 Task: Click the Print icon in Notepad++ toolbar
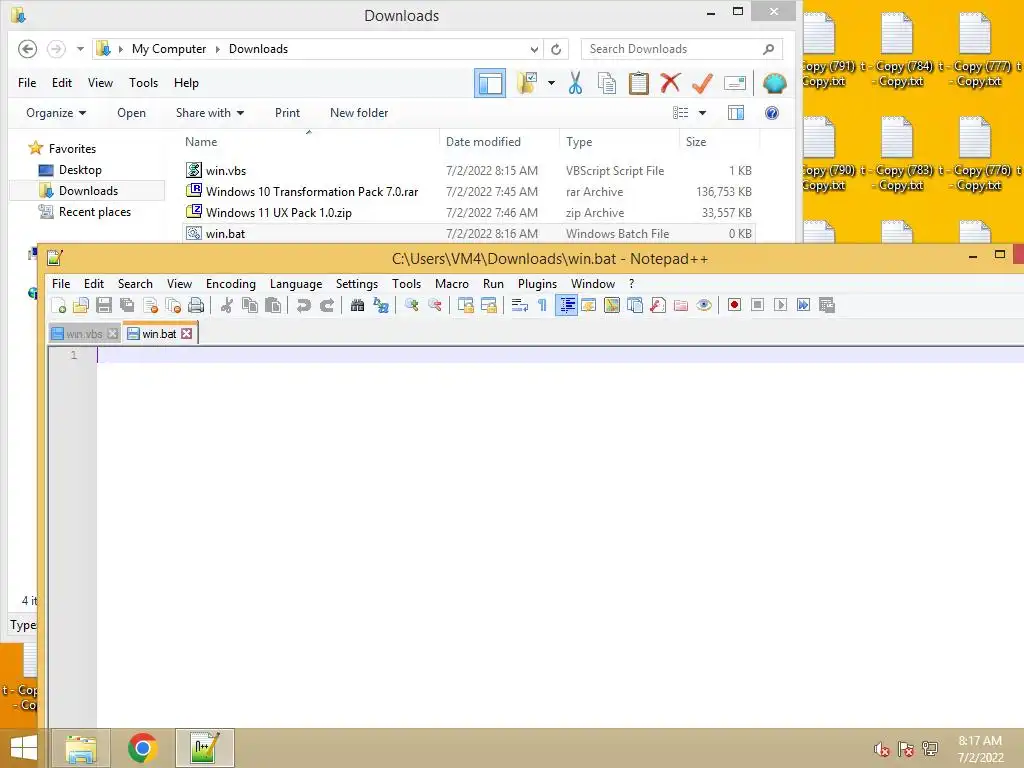(x=196, y=305)
